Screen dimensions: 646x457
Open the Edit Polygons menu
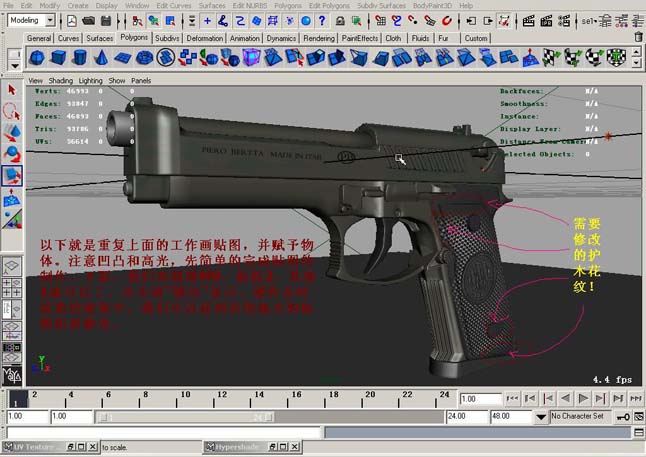click(329, 5)
